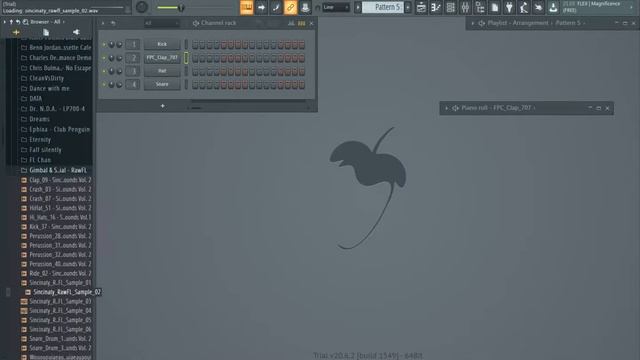Open Browser options menu arrow
Viewport: 640px width, 360px height.
(4, 22)
